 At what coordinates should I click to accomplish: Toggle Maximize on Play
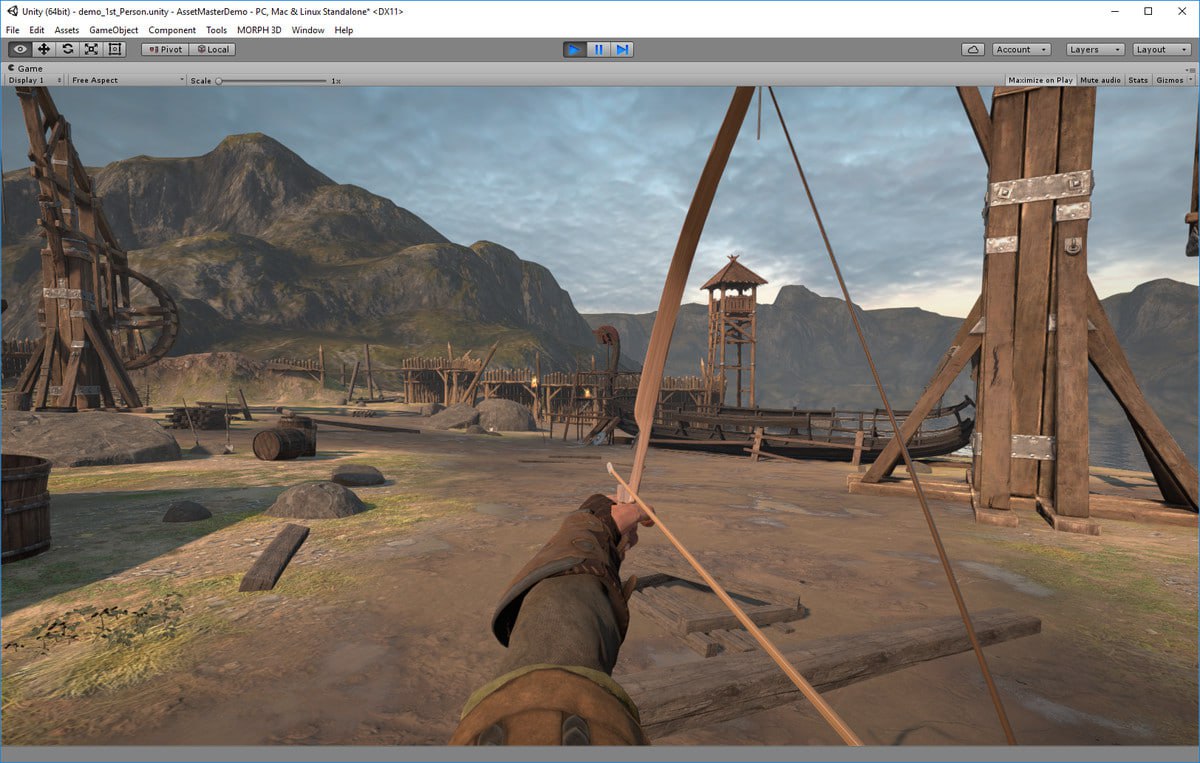[x=1040, y=80]
